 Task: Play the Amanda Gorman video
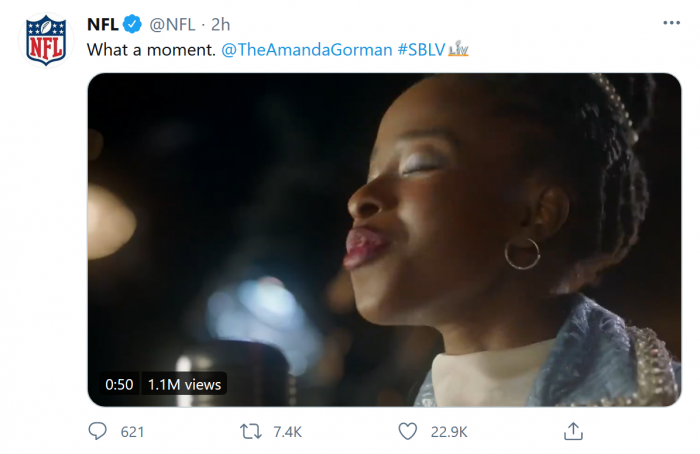point(384,240)
